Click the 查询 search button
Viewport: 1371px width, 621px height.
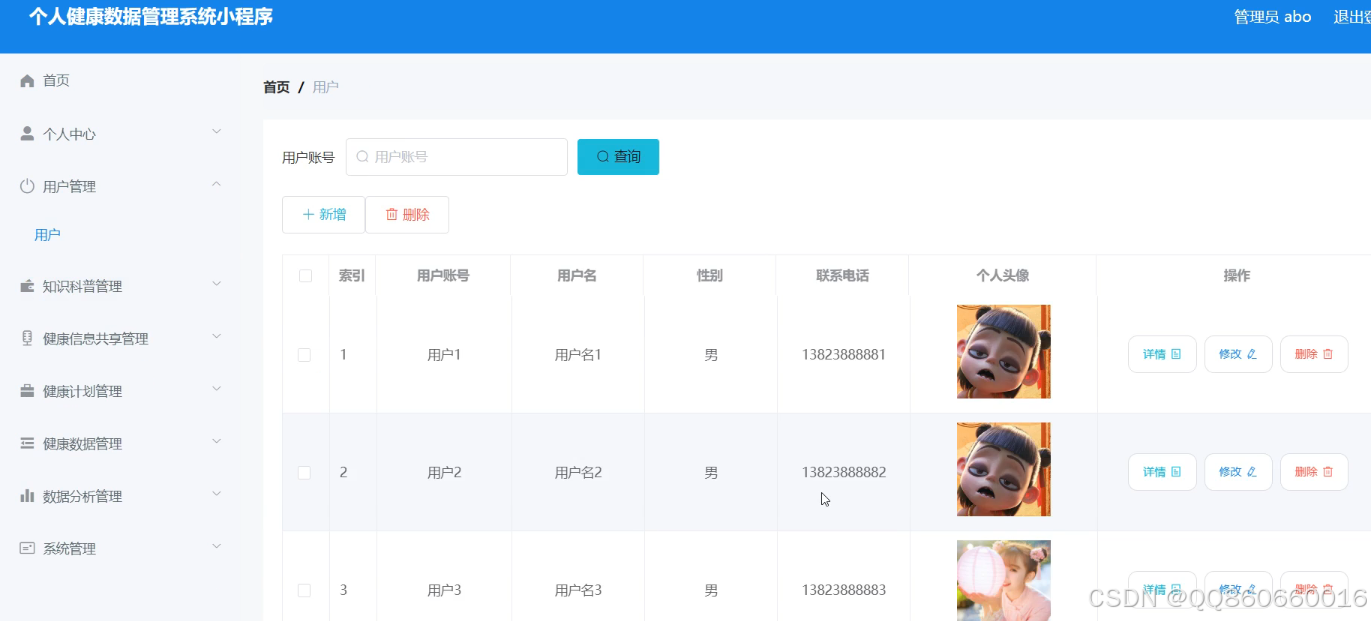(x=618, y=157)
